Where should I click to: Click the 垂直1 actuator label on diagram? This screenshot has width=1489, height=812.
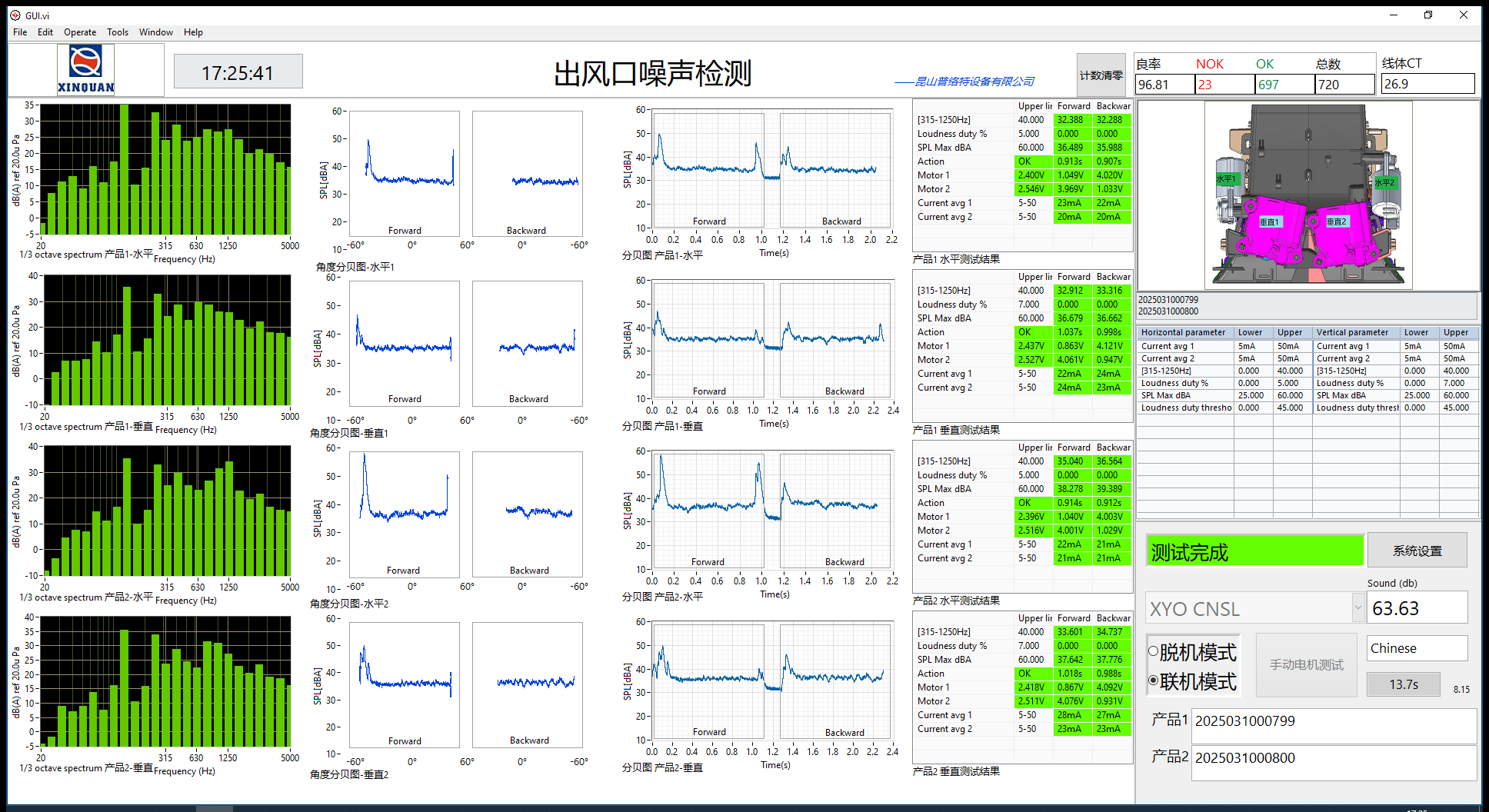[x=1269, y=222]
